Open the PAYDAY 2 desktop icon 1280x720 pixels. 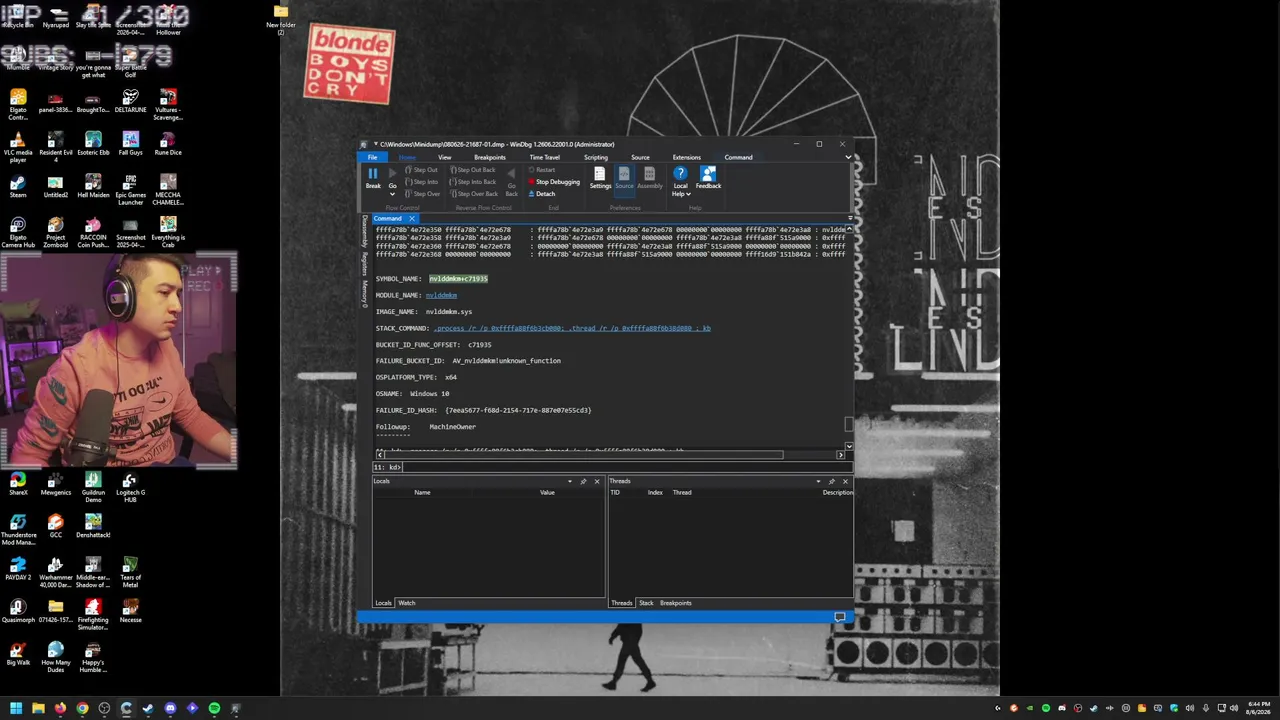click(x=18, y=570)
